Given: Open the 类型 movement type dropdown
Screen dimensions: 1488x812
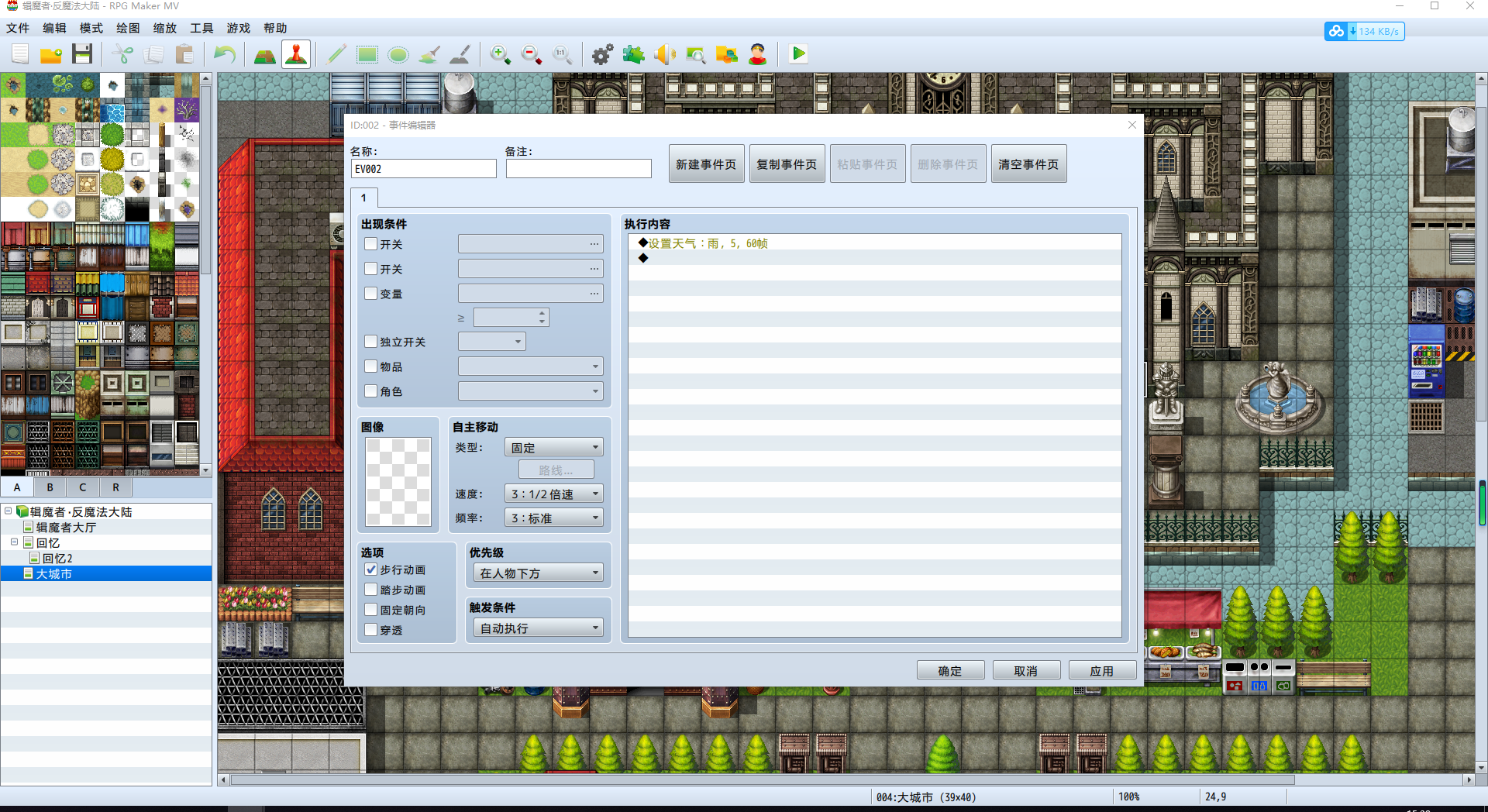Looking at the screenshot, I should (x=554, y=448).
